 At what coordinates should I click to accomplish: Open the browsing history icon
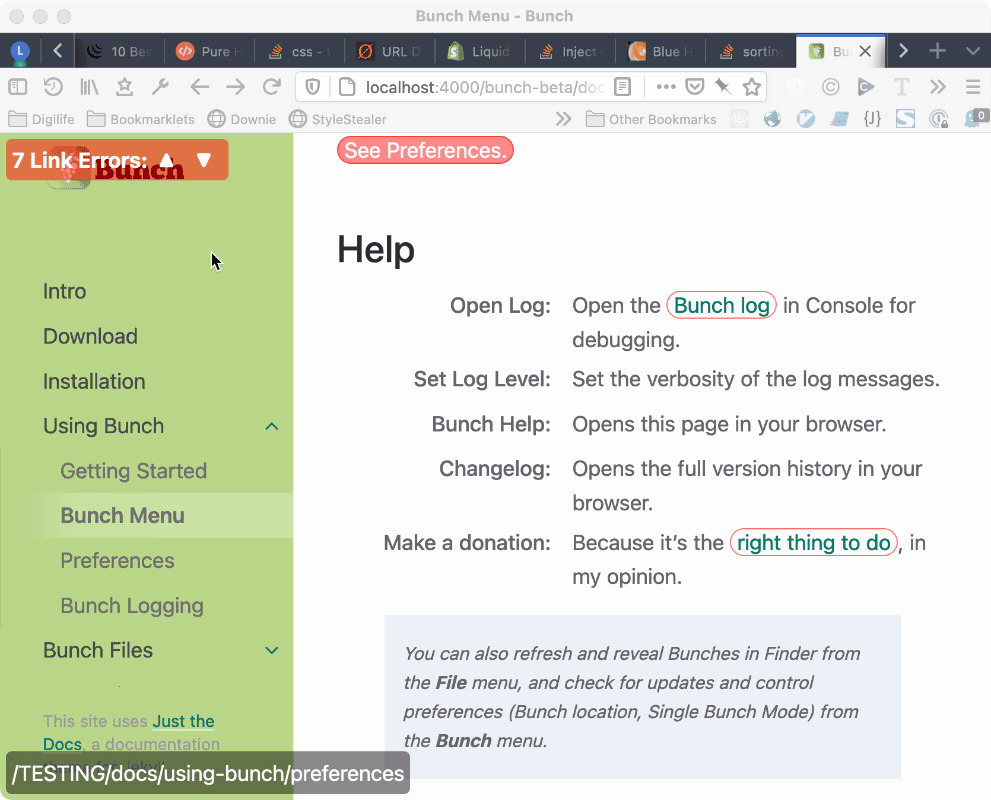(x=53, y=87)
